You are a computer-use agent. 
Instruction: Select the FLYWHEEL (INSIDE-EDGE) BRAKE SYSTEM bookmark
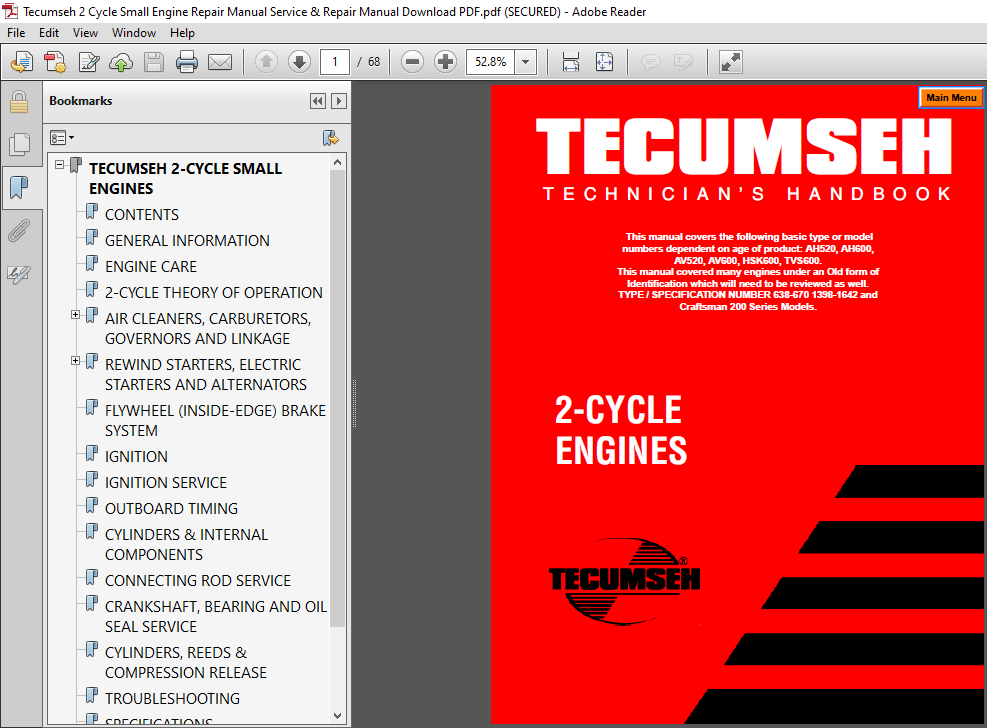(x=215, y=420)
